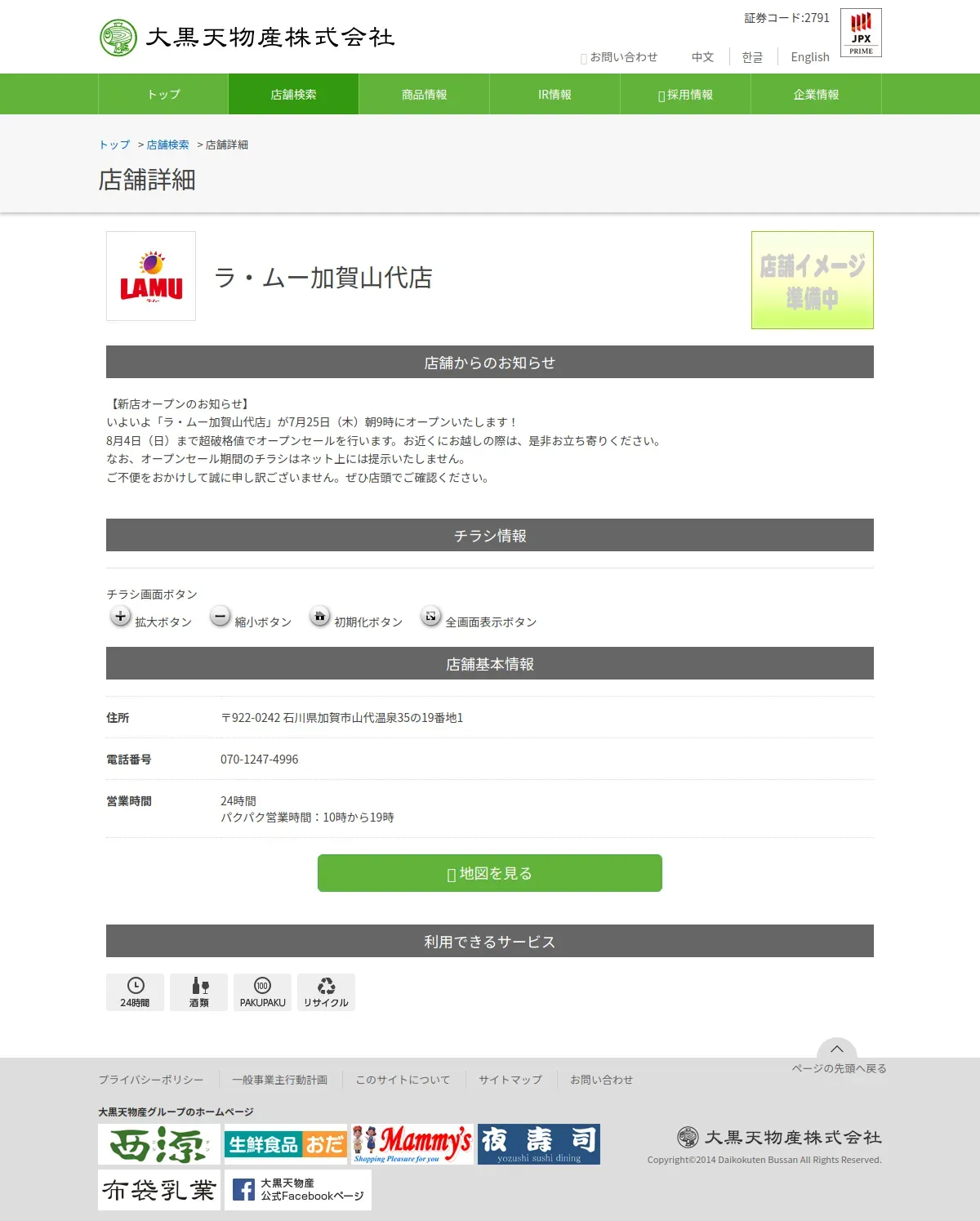This screenshot has height=1221, width=980.
Task: Click the store name ラ・ムー加賀山代店
Action: coord(323,278)
